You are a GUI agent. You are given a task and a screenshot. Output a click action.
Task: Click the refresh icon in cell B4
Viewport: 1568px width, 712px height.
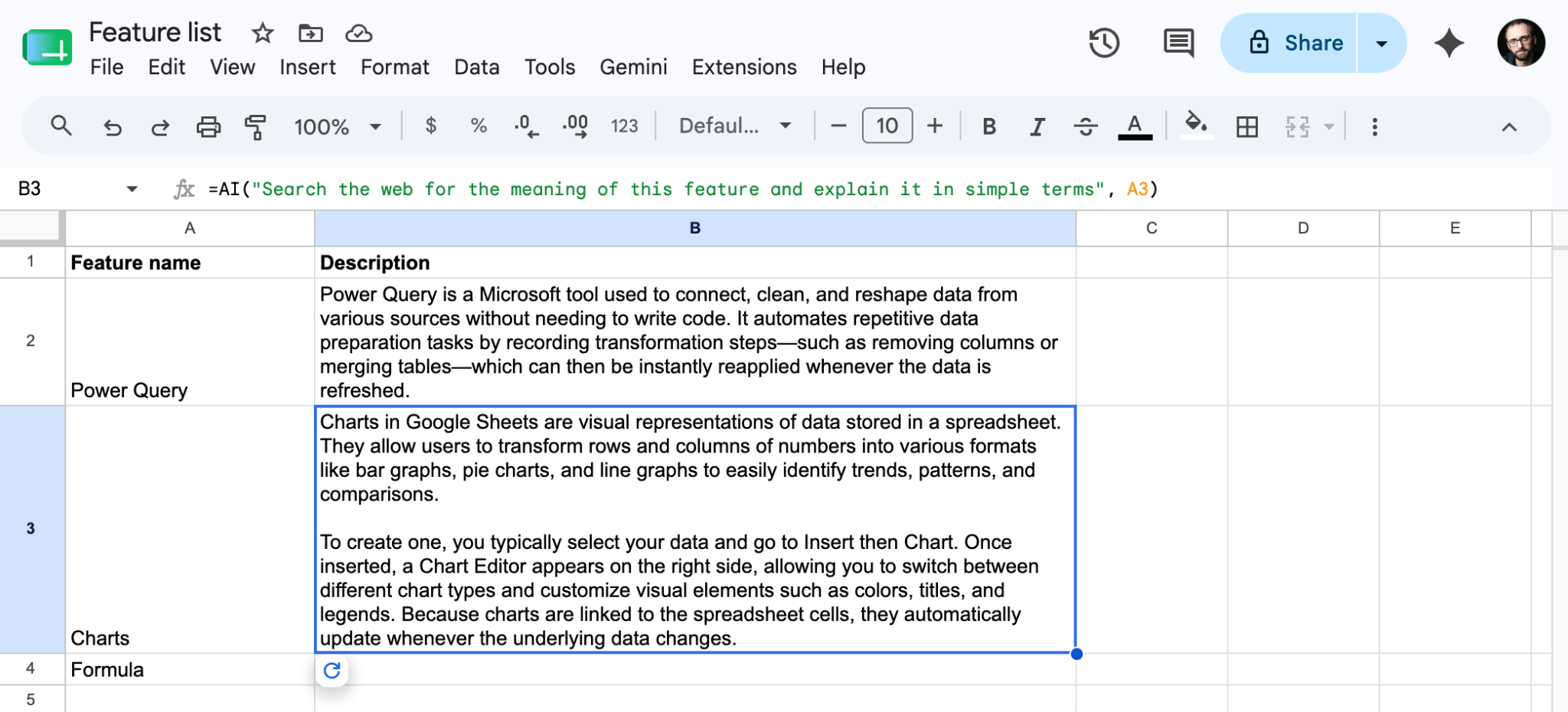332,671
